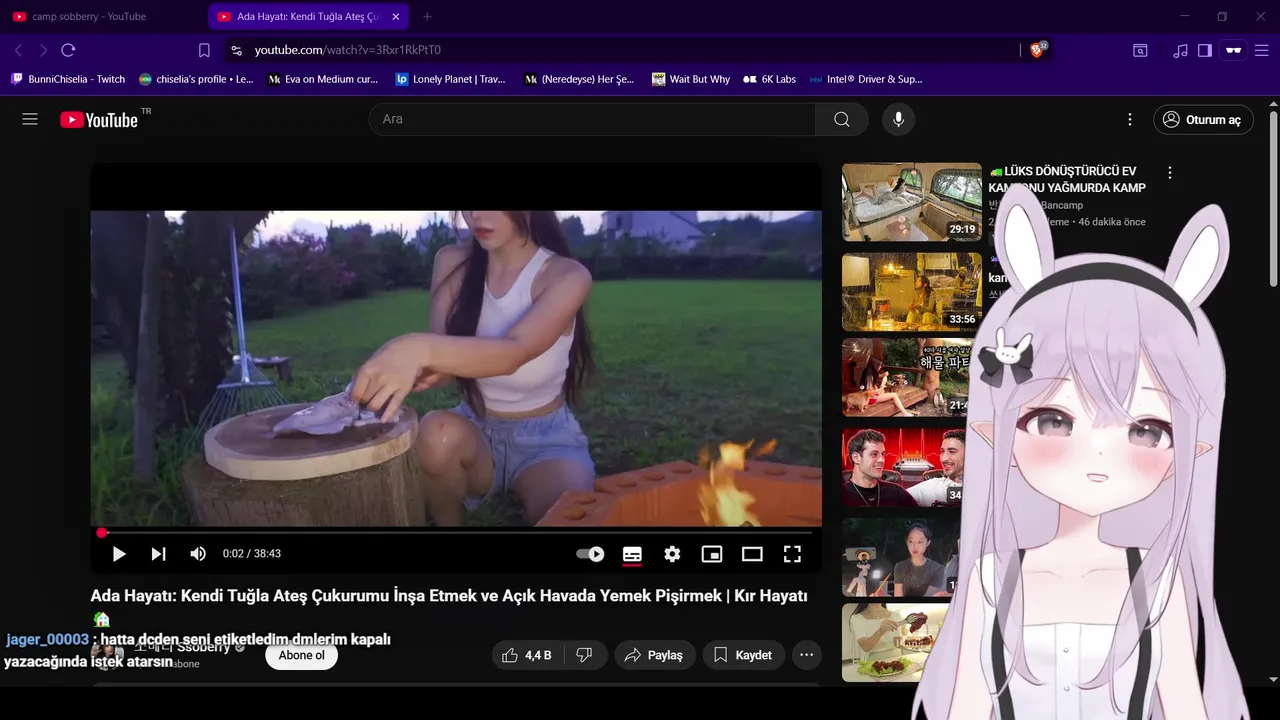Mute the video volume
1280x720 pixels.
[198, 553]
